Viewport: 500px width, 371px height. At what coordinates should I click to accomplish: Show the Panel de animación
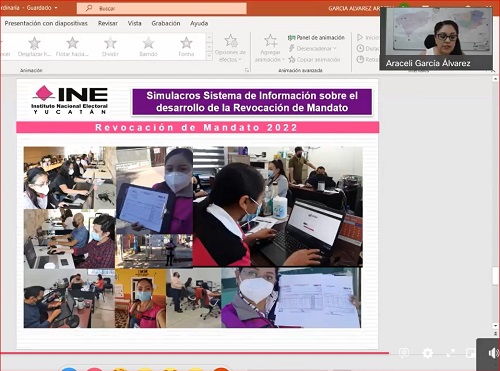[x=316, y=38]
